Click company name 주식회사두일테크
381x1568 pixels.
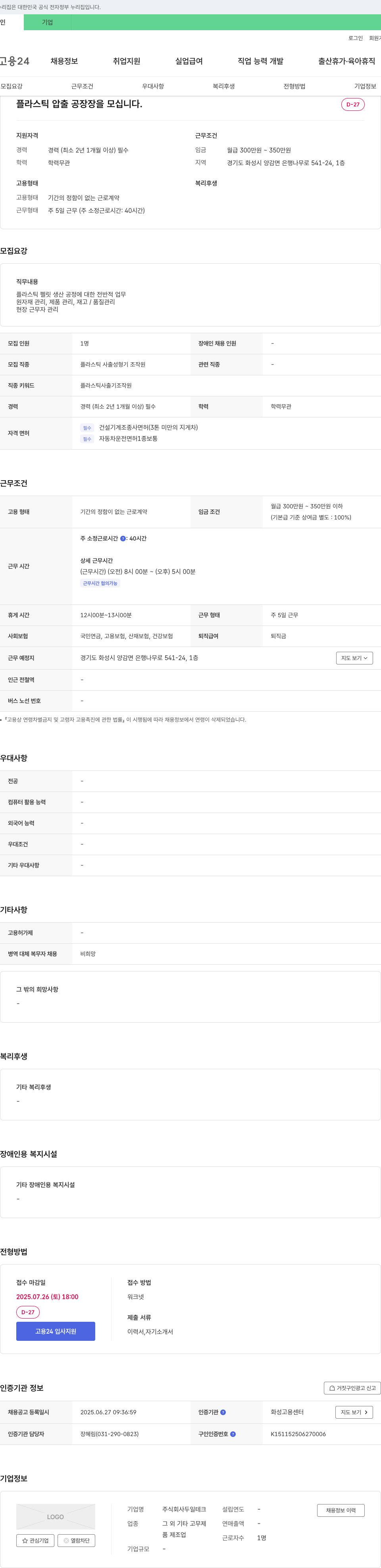pyautogui.click(x=184, y=1510)
